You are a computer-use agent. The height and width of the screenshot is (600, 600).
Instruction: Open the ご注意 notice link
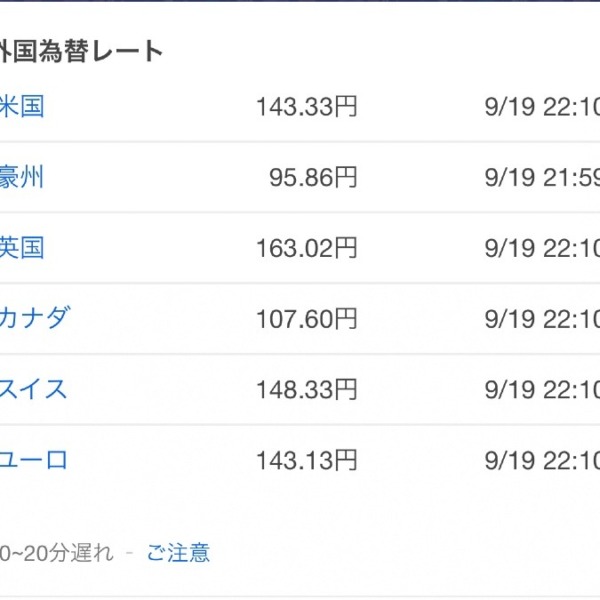[x=179, y=553]
